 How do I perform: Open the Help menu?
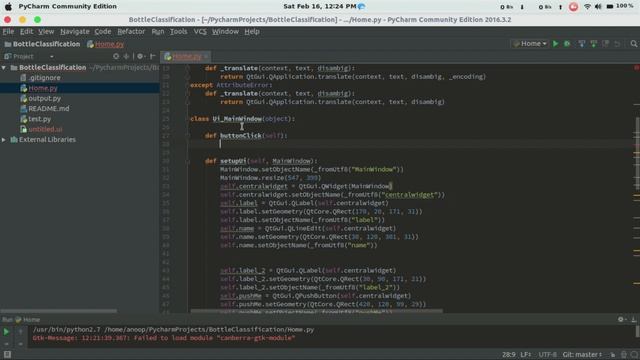coord(252,31)
